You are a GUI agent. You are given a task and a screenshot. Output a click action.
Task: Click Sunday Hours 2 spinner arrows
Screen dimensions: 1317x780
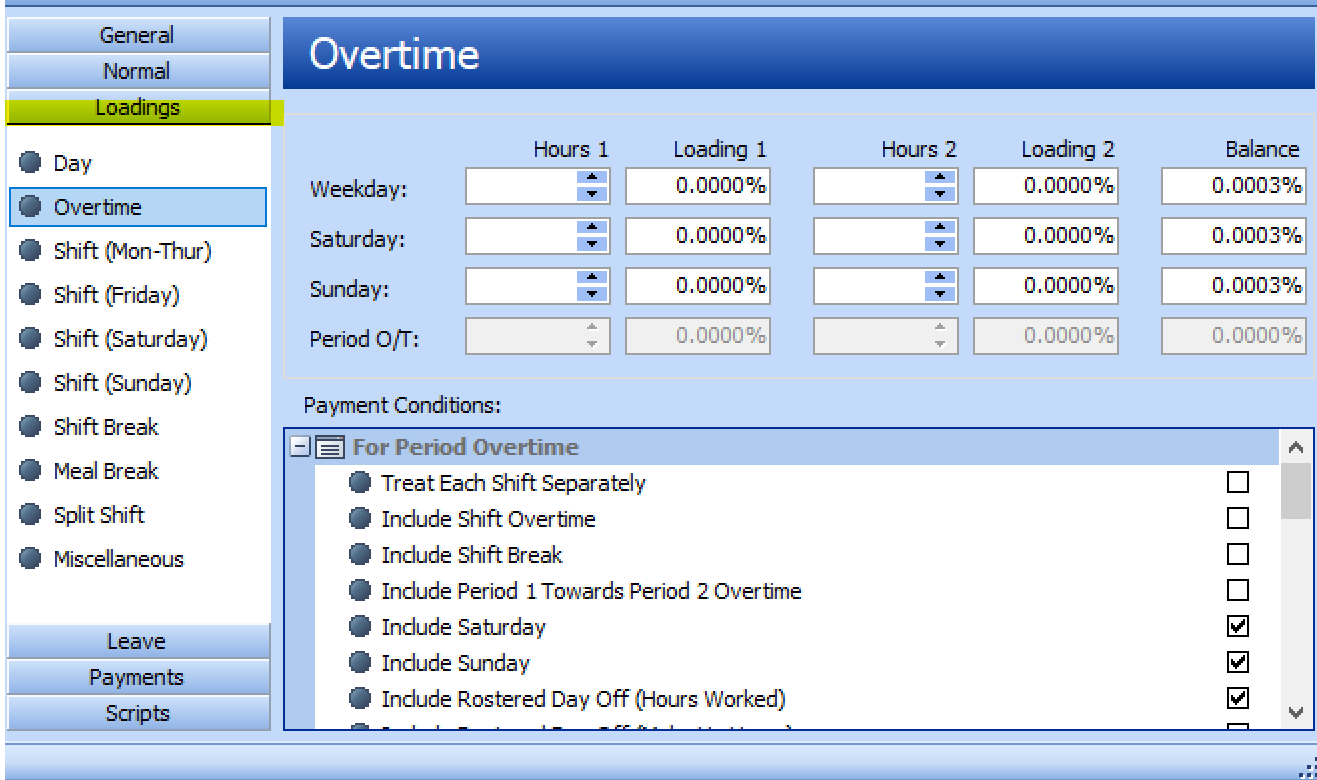[x=940, y=285]
